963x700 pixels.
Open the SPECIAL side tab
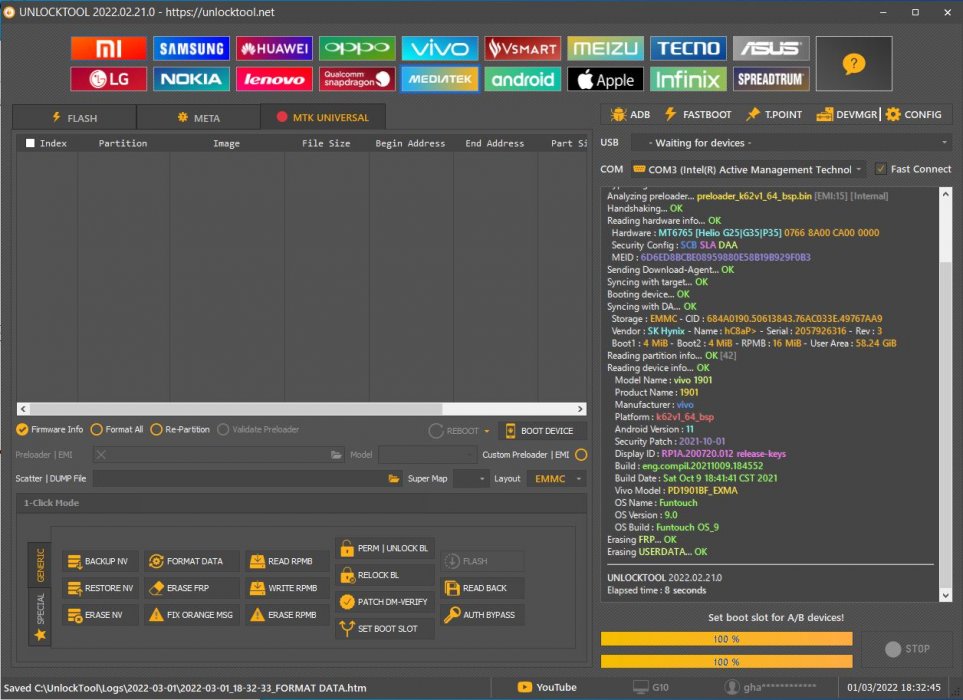pos(40,616)
